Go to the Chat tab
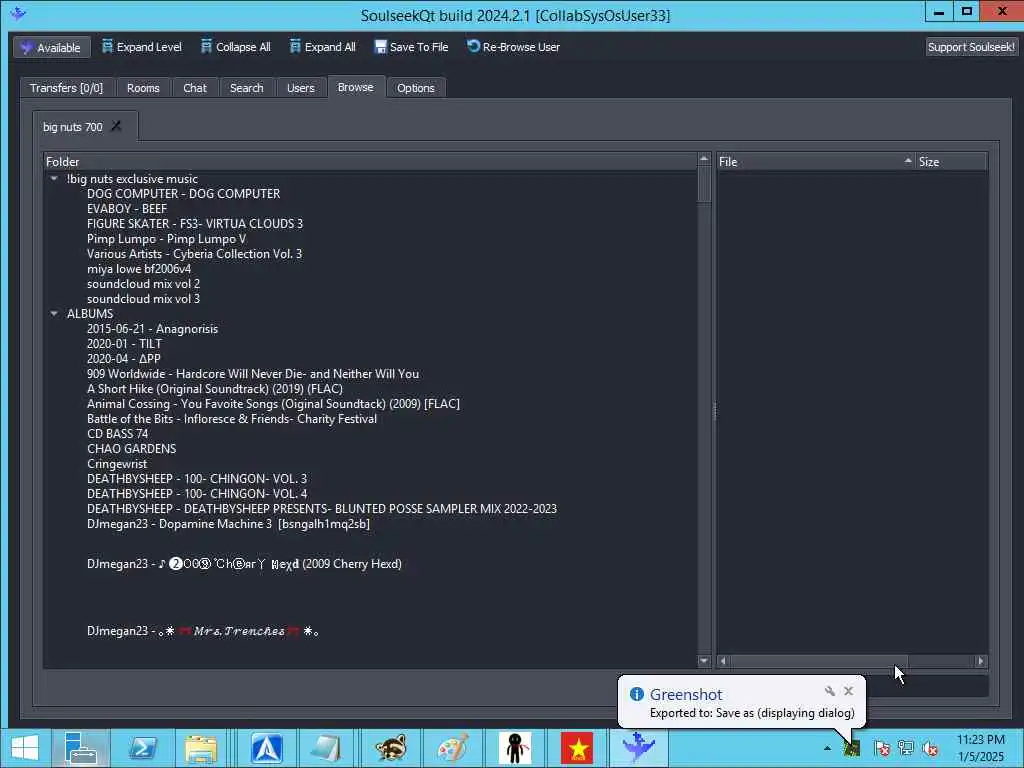Image resolution: width=1024 pixels, height=768 pixels. tap(195, 88)
